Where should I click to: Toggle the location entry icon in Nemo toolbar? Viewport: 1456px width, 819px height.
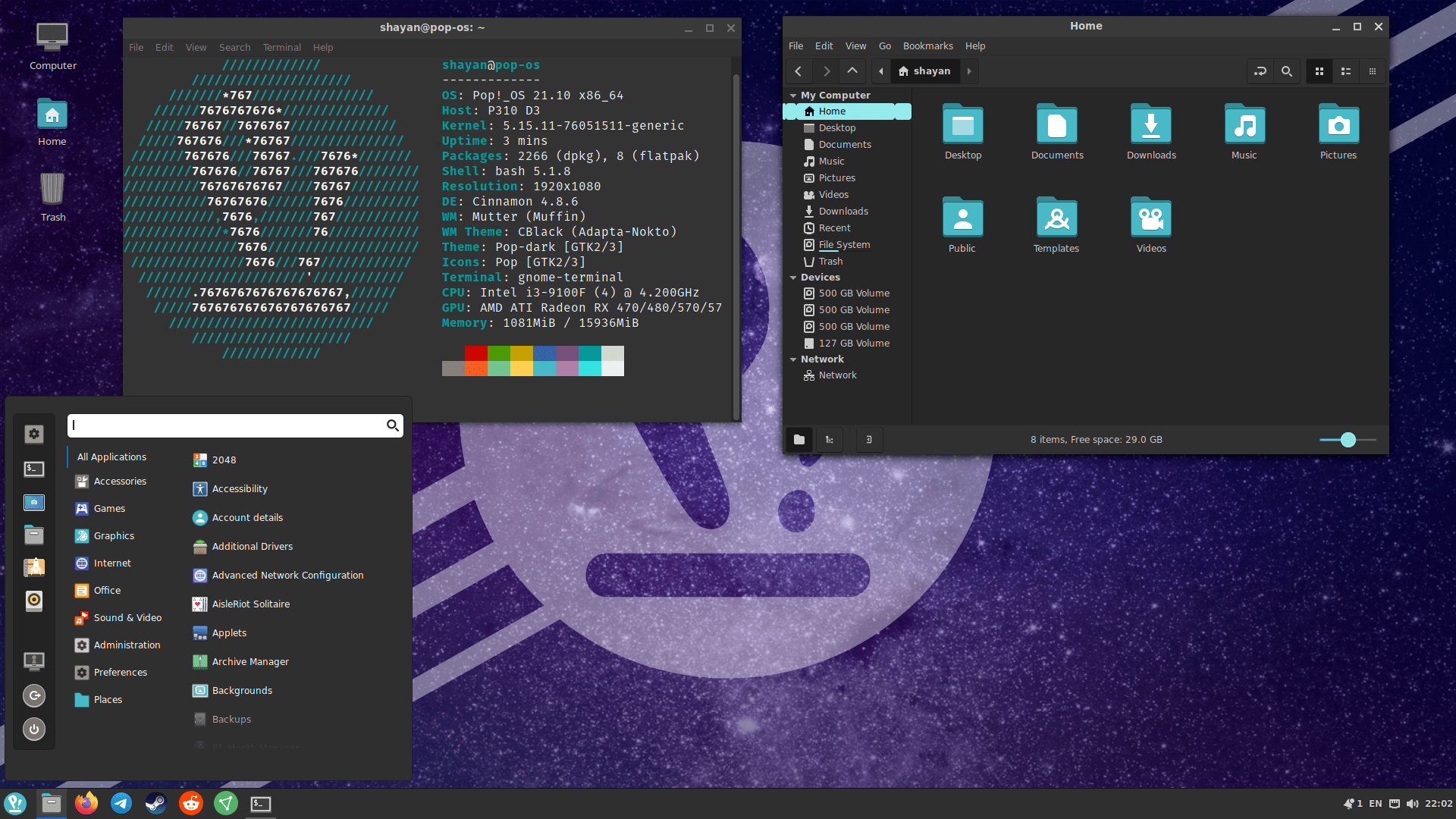pos(1260,71)
